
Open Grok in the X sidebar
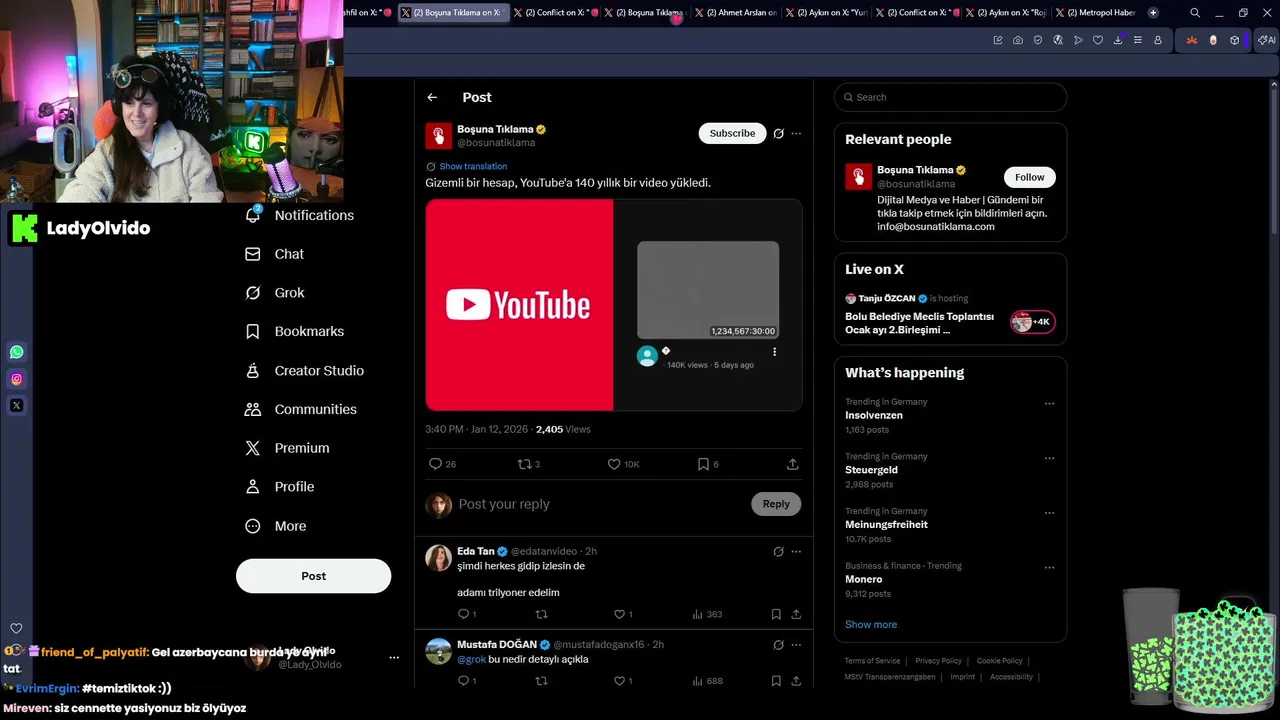coord(274,293)
